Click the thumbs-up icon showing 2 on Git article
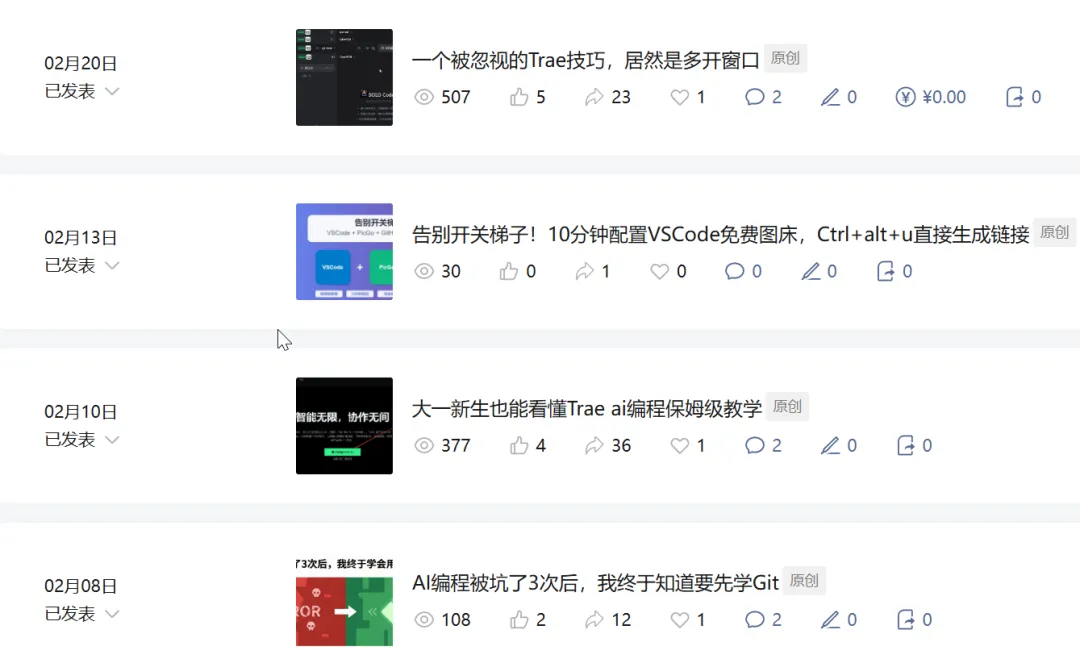1080x659 pixels. (x=519, y=620)
